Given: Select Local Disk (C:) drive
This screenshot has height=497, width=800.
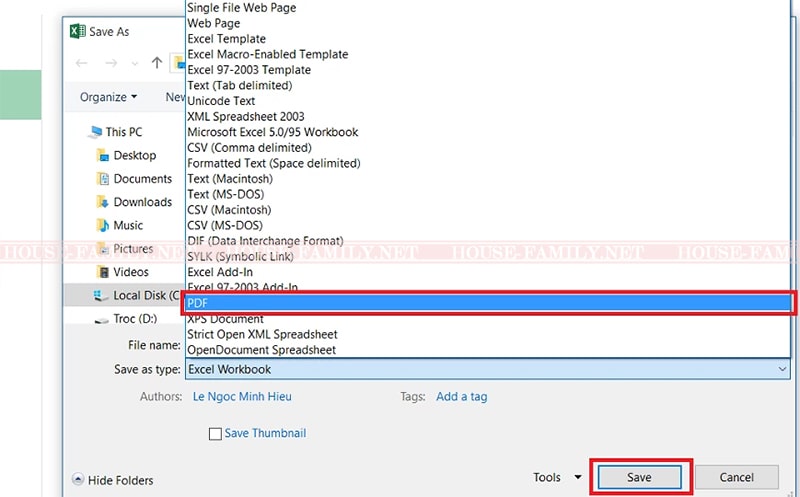Looking at the screenshot, I should tap(146, 295).
